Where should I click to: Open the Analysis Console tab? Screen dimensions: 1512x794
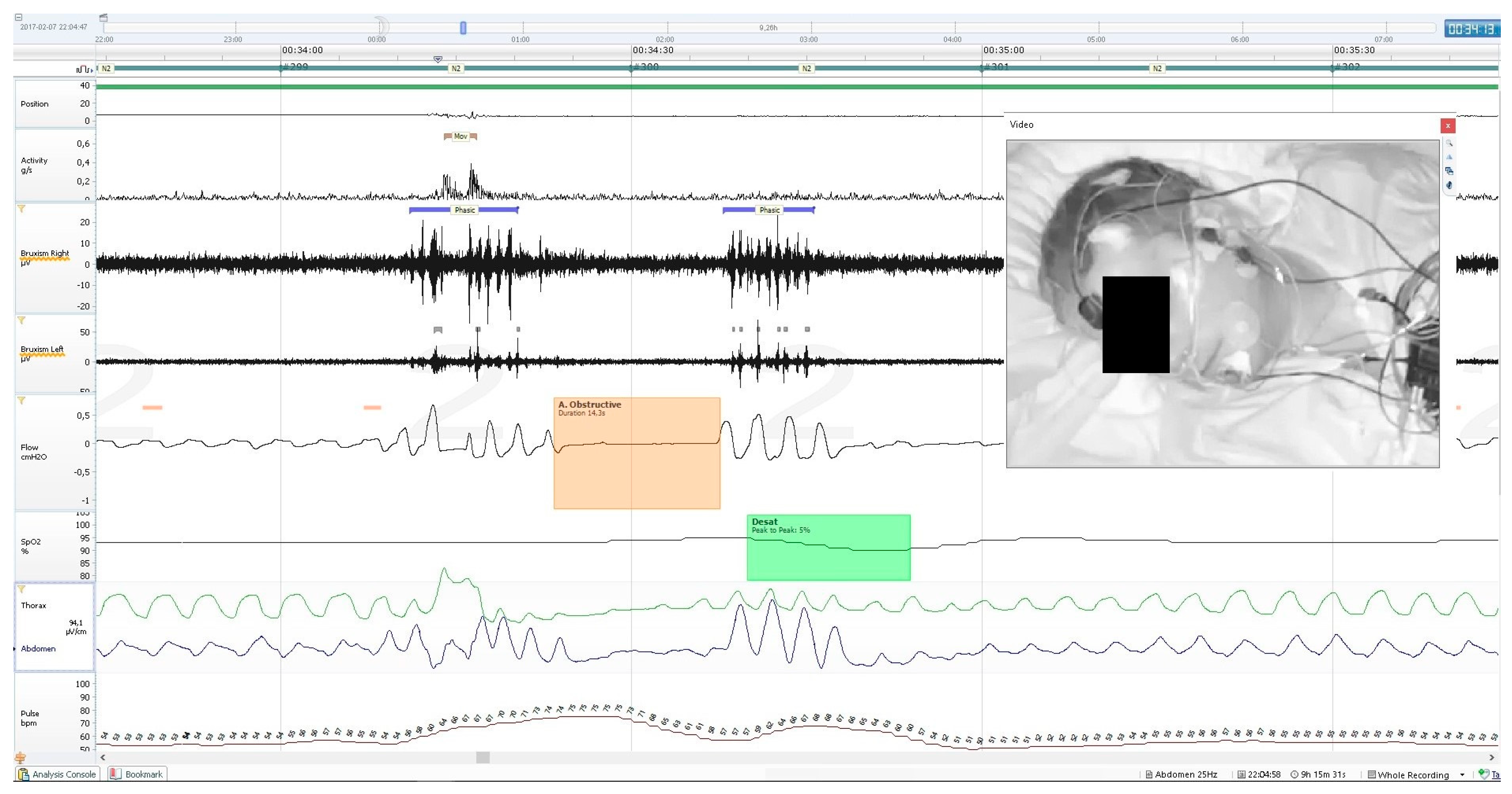click(x=57, y=774)
